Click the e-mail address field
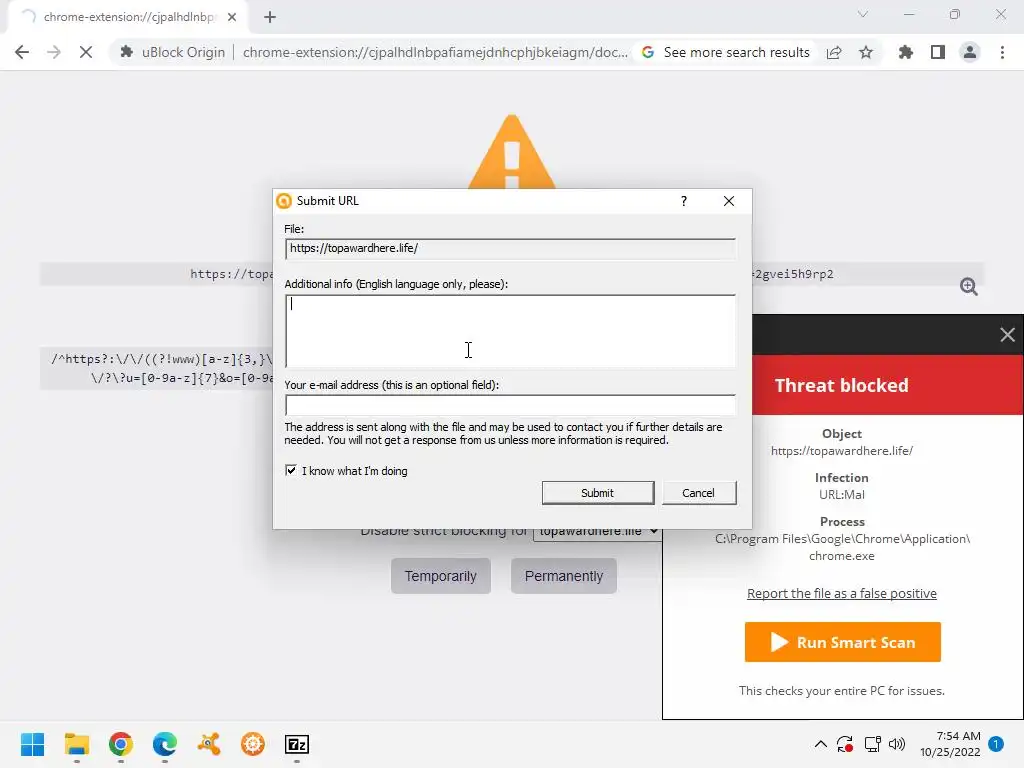This screenshot has height=768, width=1024. coord(510,405)
